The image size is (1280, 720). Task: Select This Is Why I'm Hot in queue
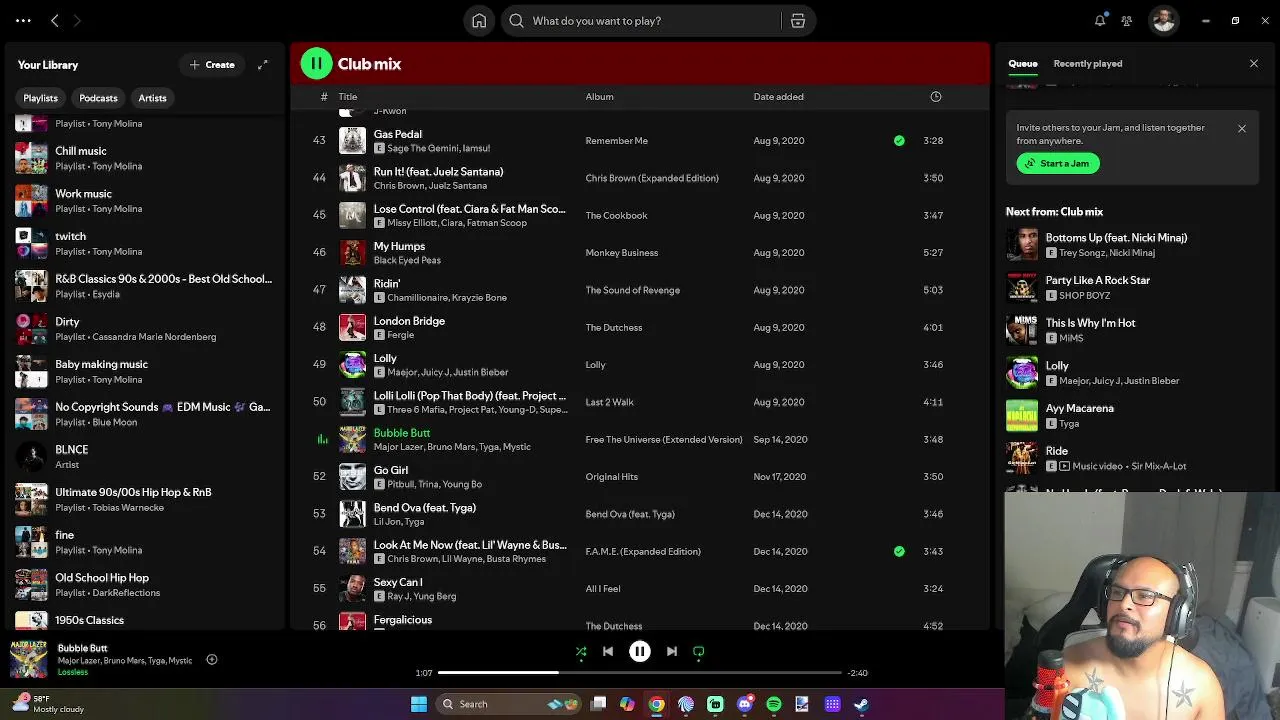tap(1130, 330)
